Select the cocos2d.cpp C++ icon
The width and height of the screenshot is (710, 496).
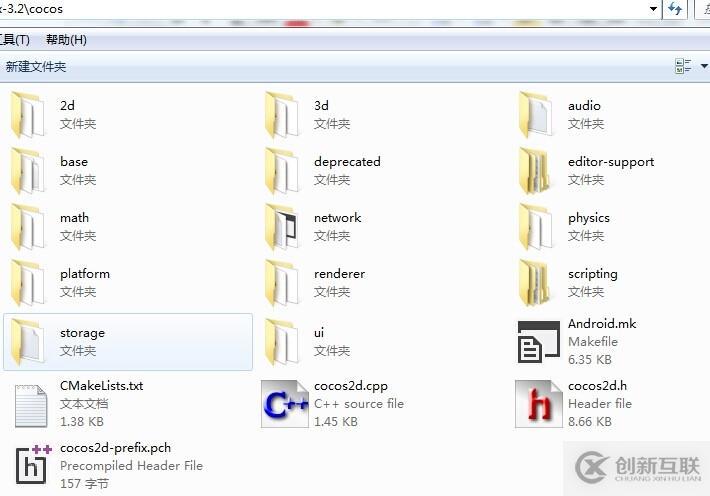[x=285, y=404]
